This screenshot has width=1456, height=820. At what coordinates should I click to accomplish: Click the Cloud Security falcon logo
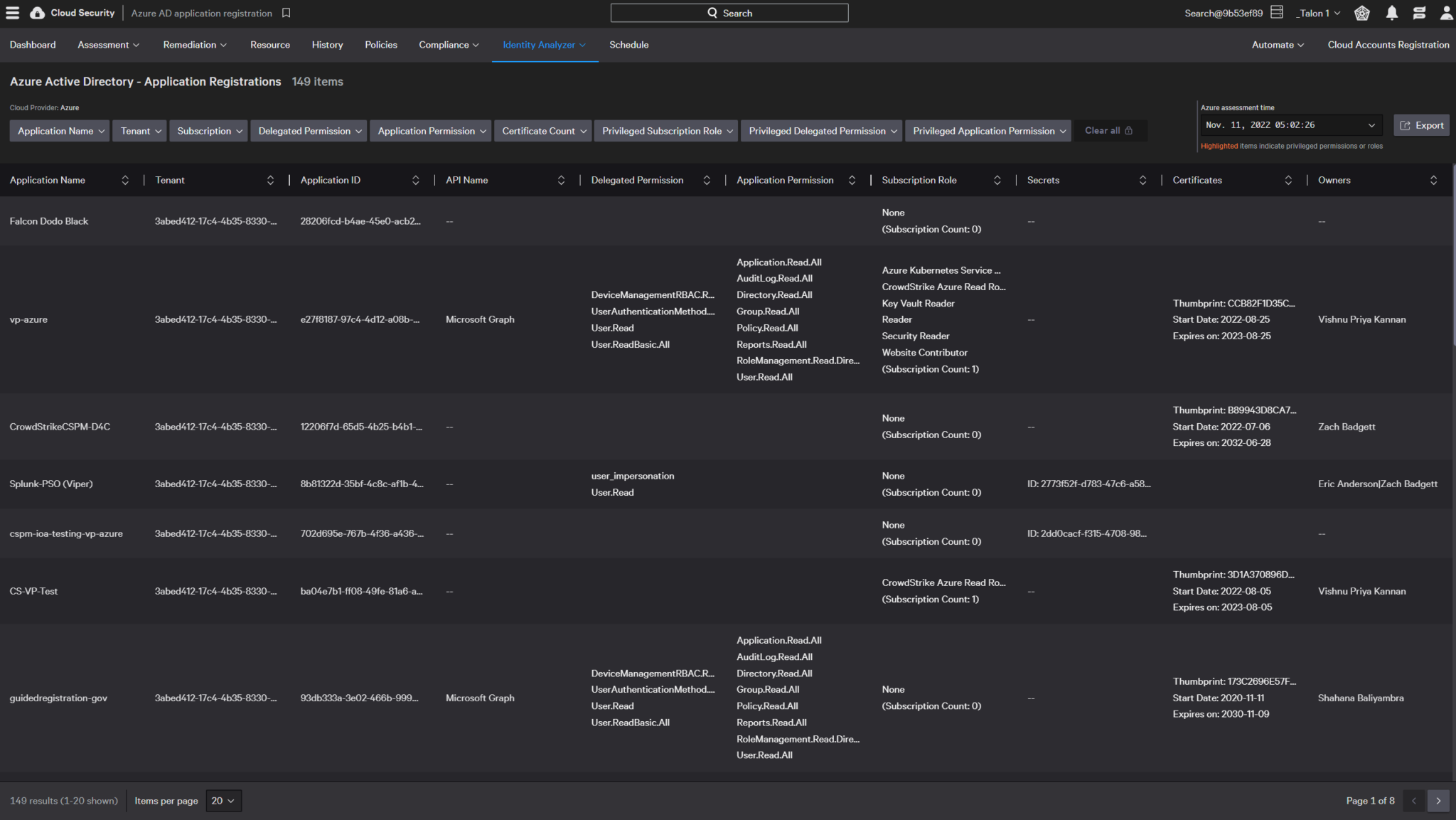point(38,12)
